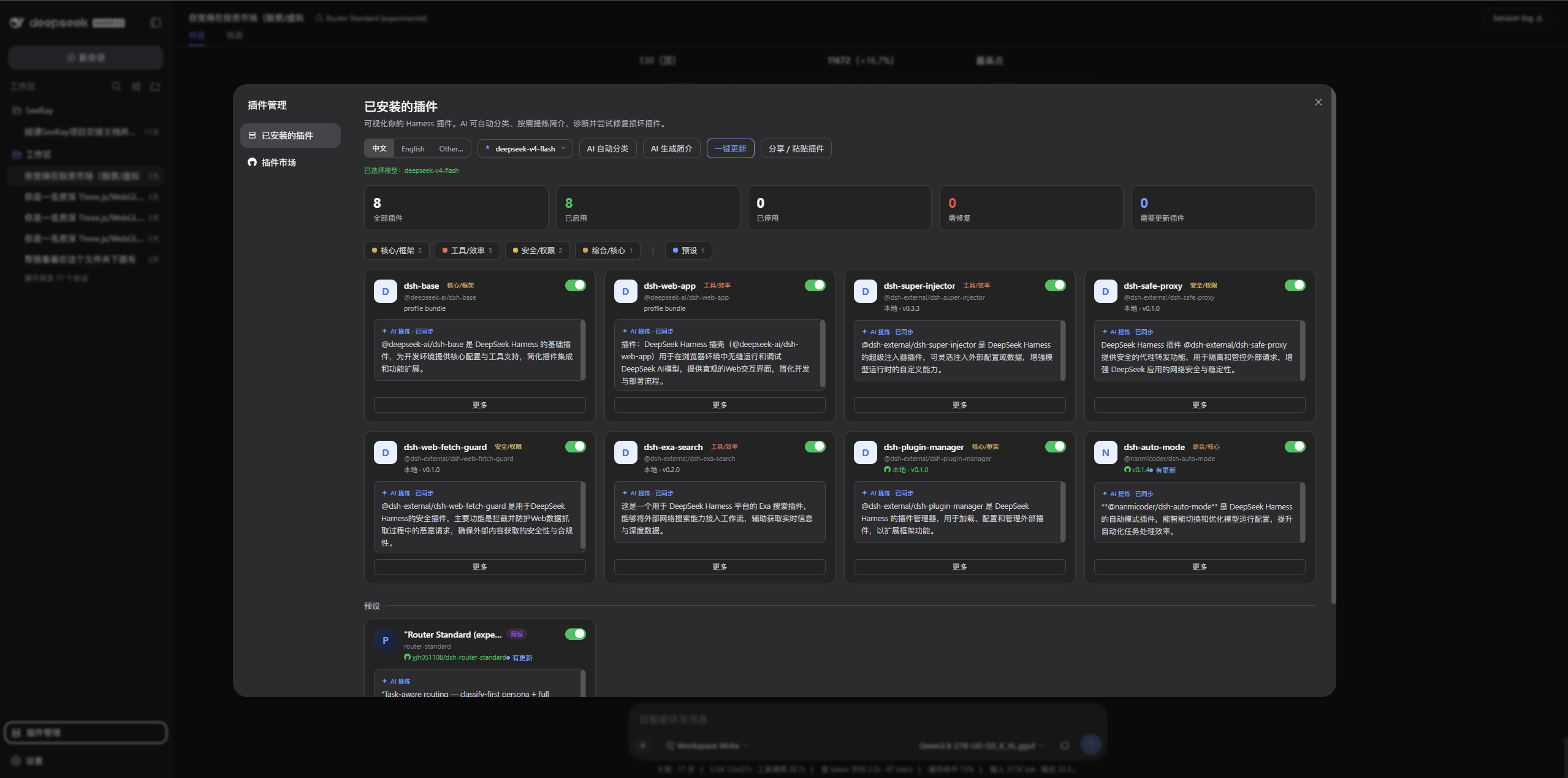Click the 一键更新 button
1568x778 pixels.
point(730,148)
